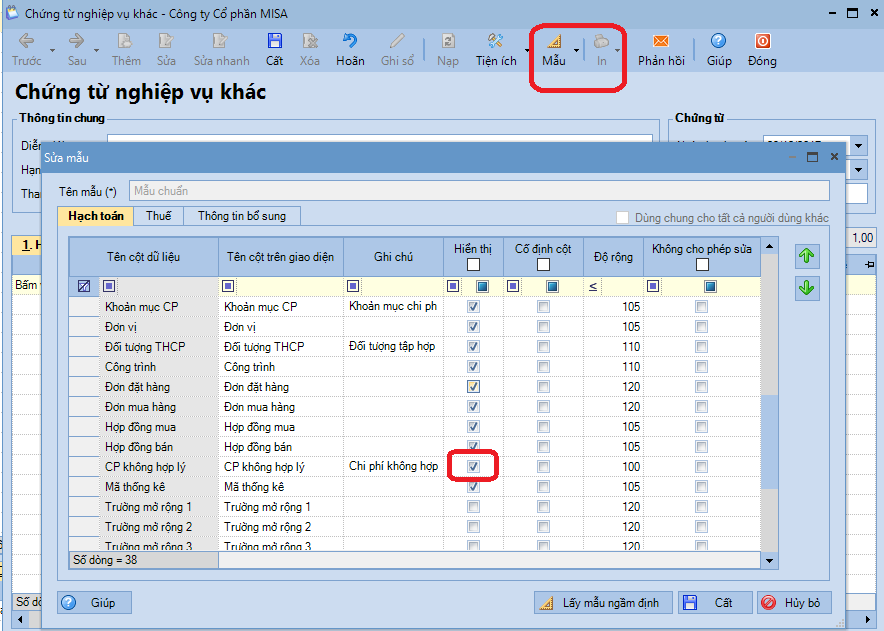Move row up with green arrow

[x=807, y=256]
